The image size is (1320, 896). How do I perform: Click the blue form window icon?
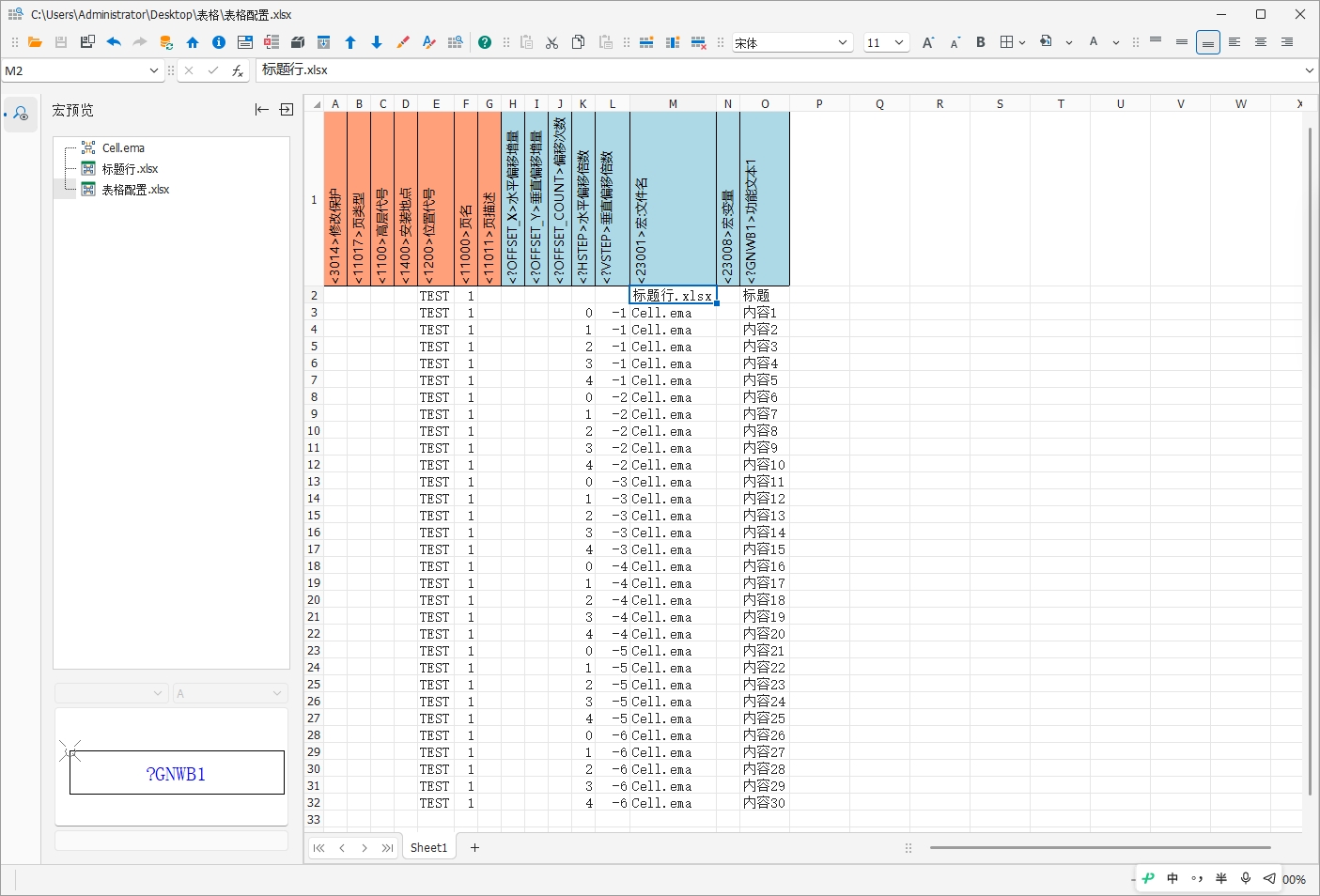(x=245, y=42)
